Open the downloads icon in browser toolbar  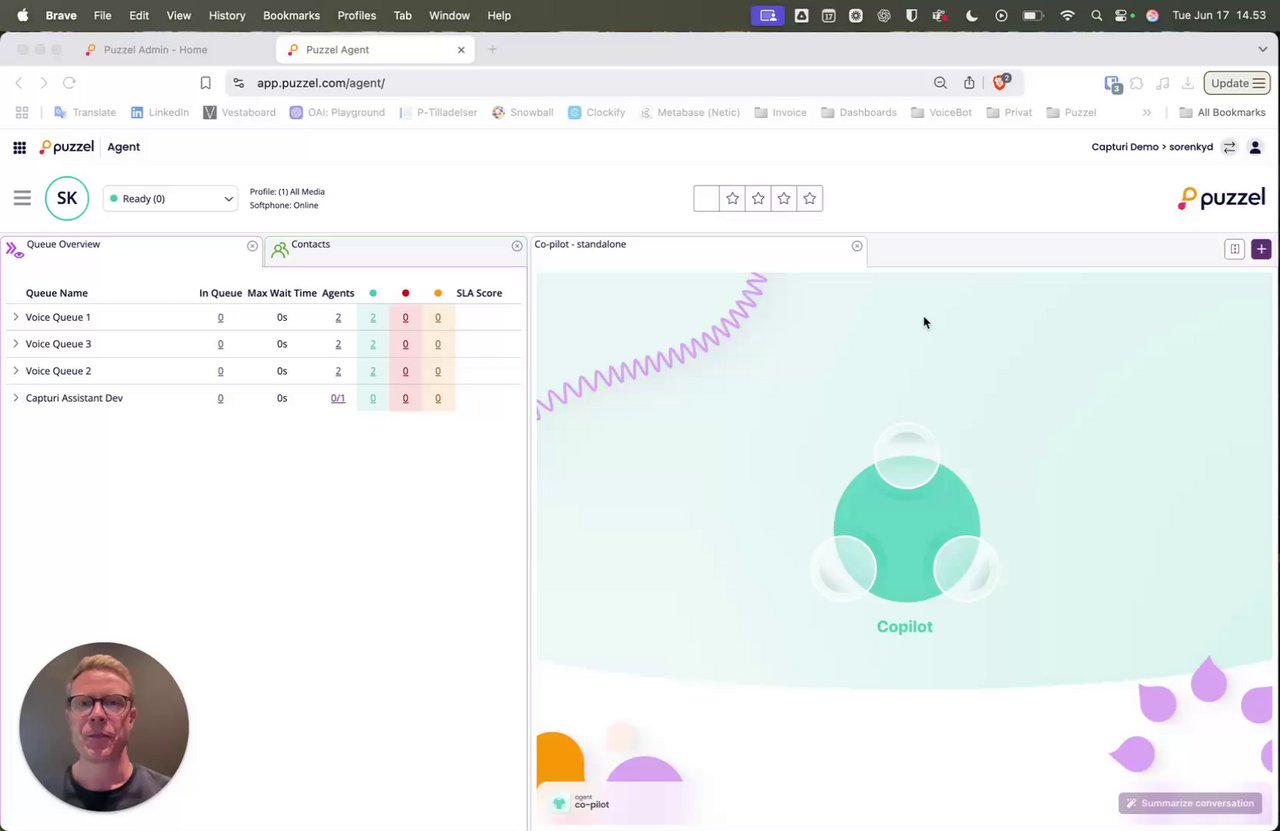coord(1187,83)
